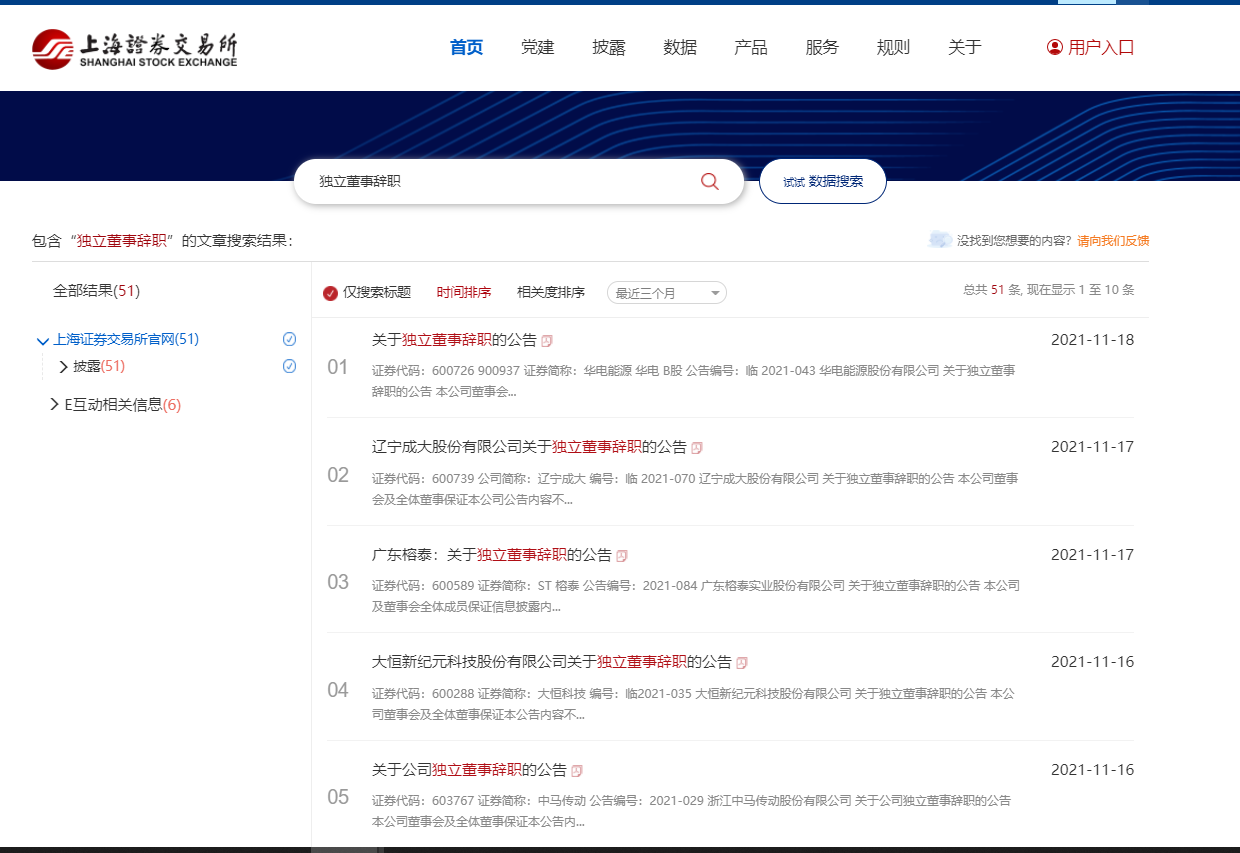
Task: Toggle the 仅搜索标题 checkbox
Action: [x=330, y=292]
